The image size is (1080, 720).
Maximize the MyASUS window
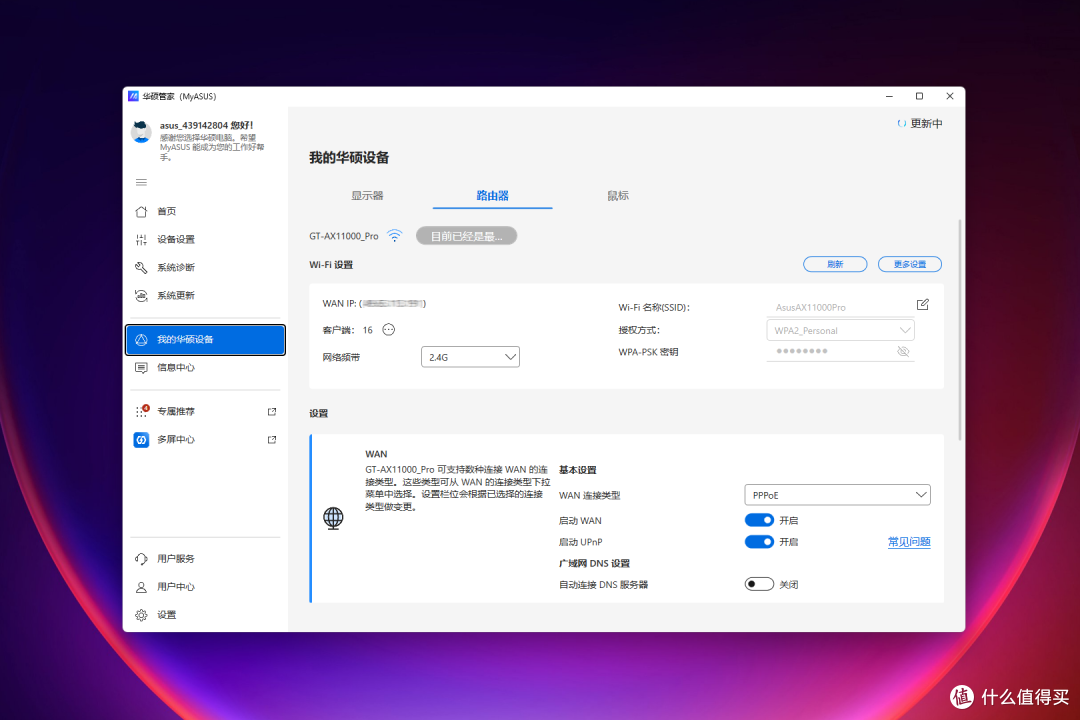[x=919, y=96]
